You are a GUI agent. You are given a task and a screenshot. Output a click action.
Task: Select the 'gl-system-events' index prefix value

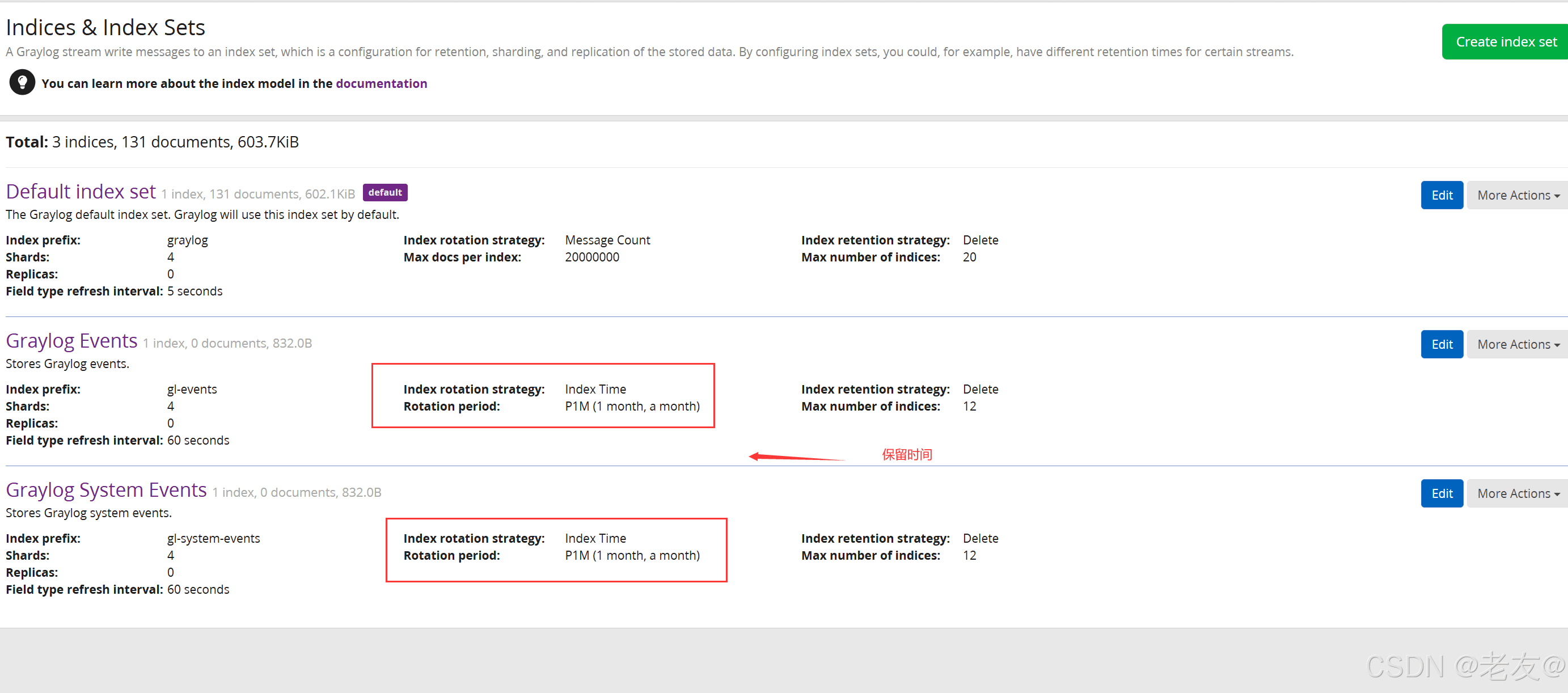click(x=214, y=538)
